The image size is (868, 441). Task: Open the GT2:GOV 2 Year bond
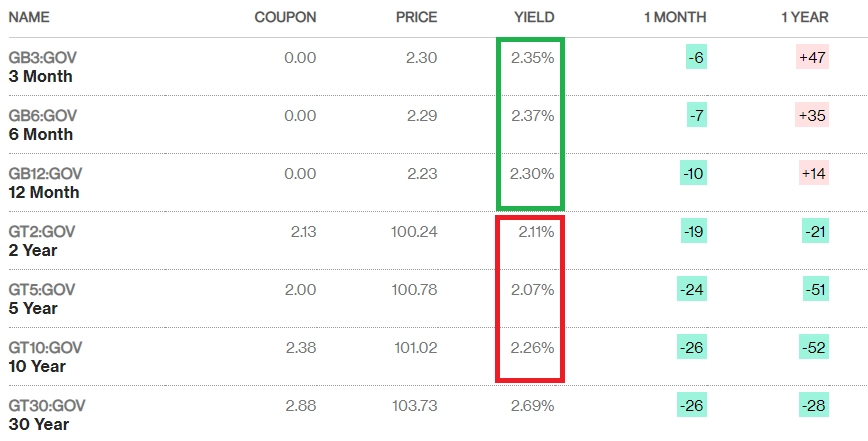pyautogui.click(x=42, y=241)
